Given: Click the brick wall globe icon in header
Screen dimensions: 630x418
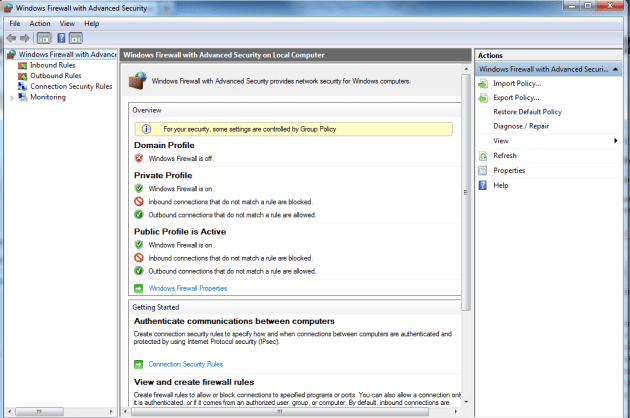Looking at the screenshot, I should [138, 81].
